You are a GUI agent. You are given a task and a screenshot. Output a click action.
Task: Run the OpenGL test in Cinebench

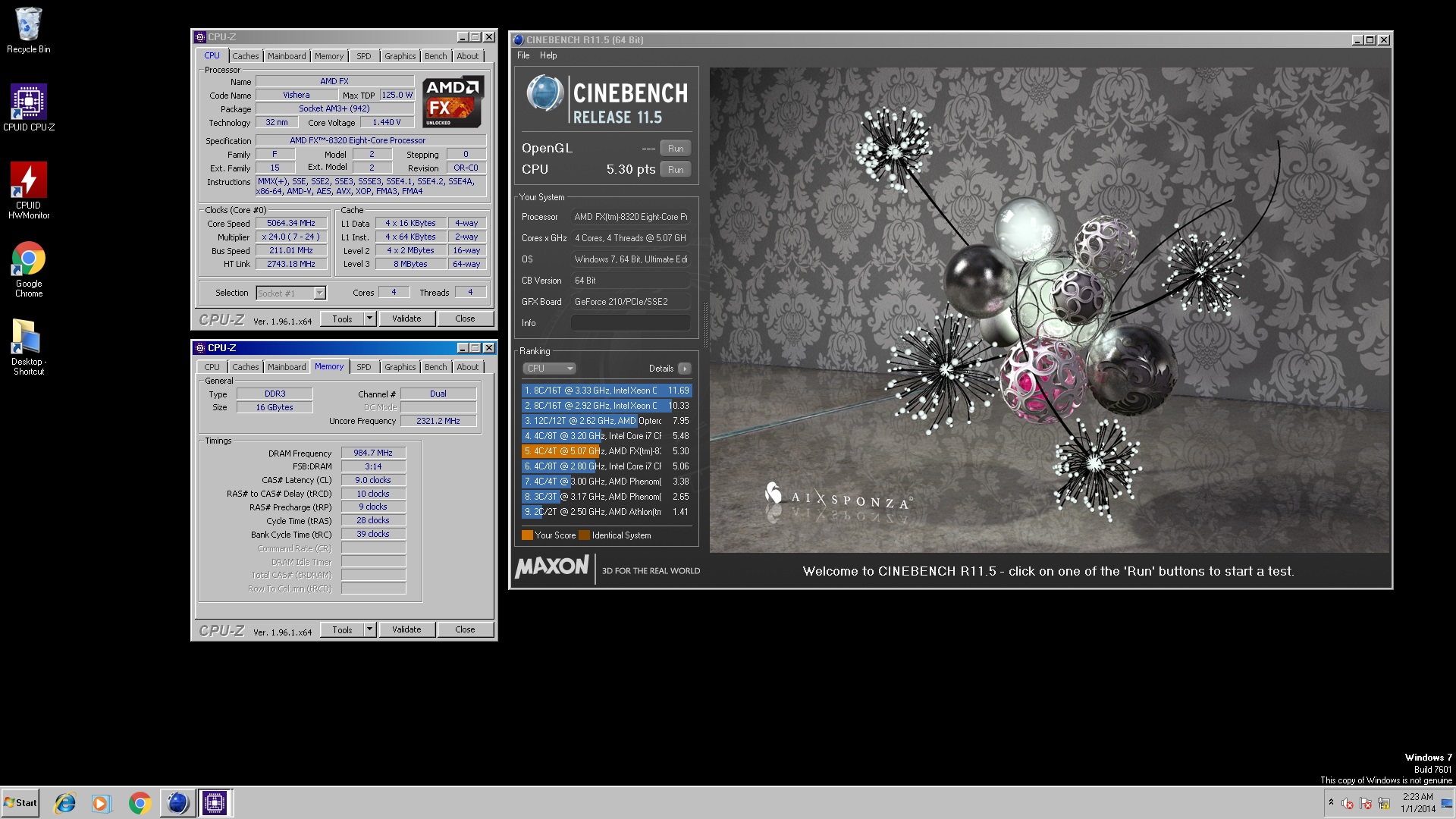[676, 149]
